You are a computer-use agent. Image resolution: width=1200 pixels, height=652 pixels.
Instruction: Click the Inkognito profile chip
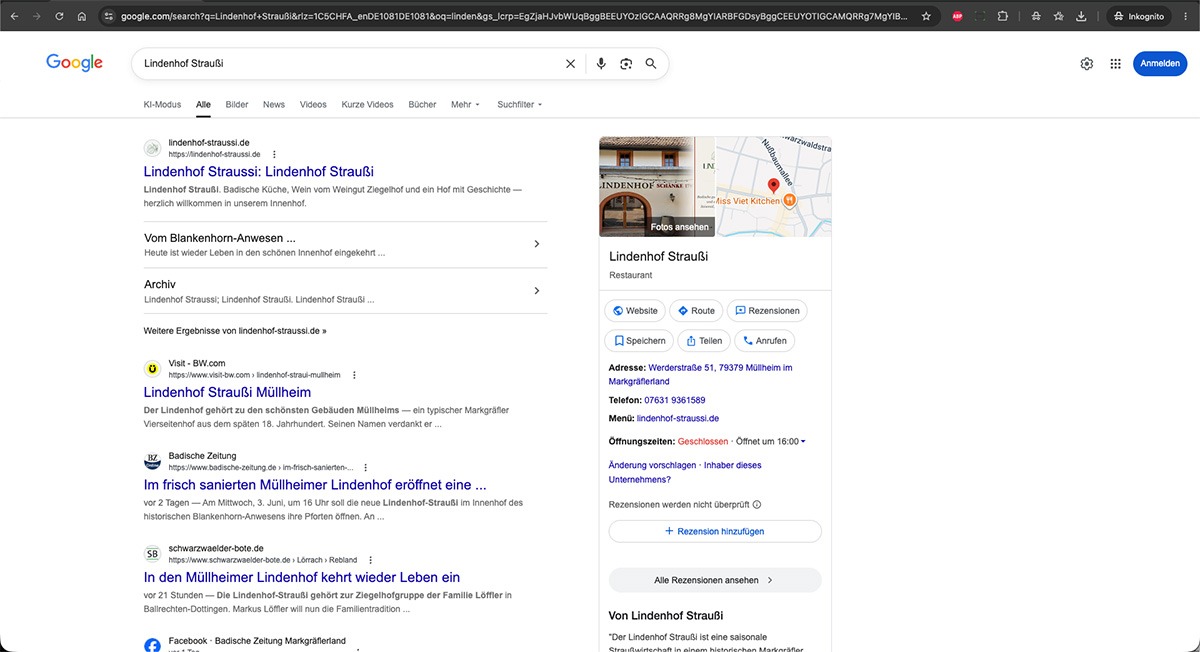click(1139, 17)
